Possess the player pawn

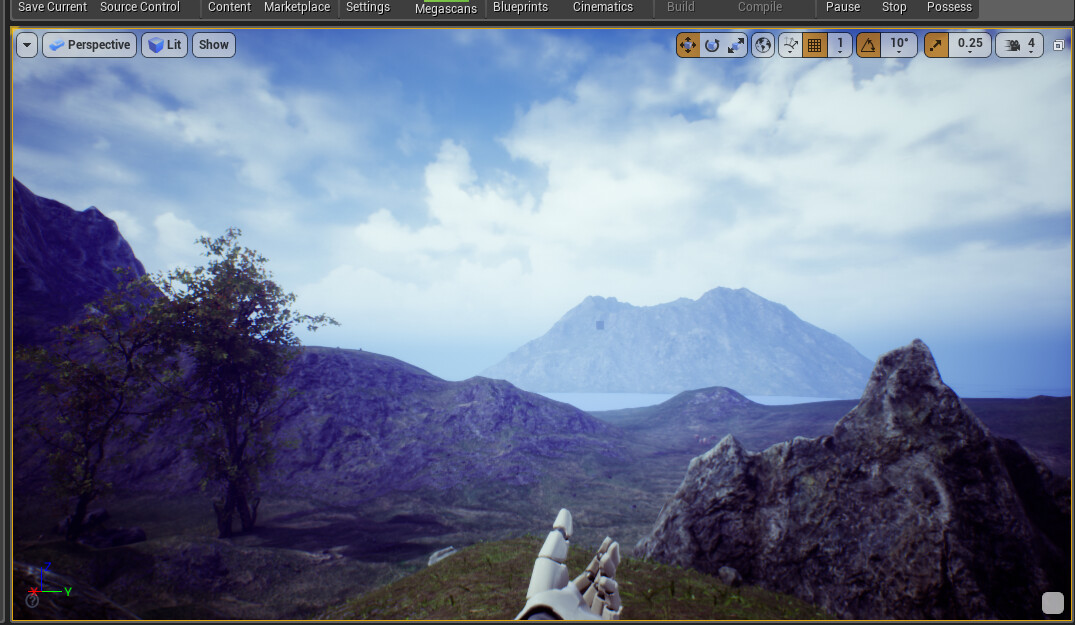pos(949,7)
